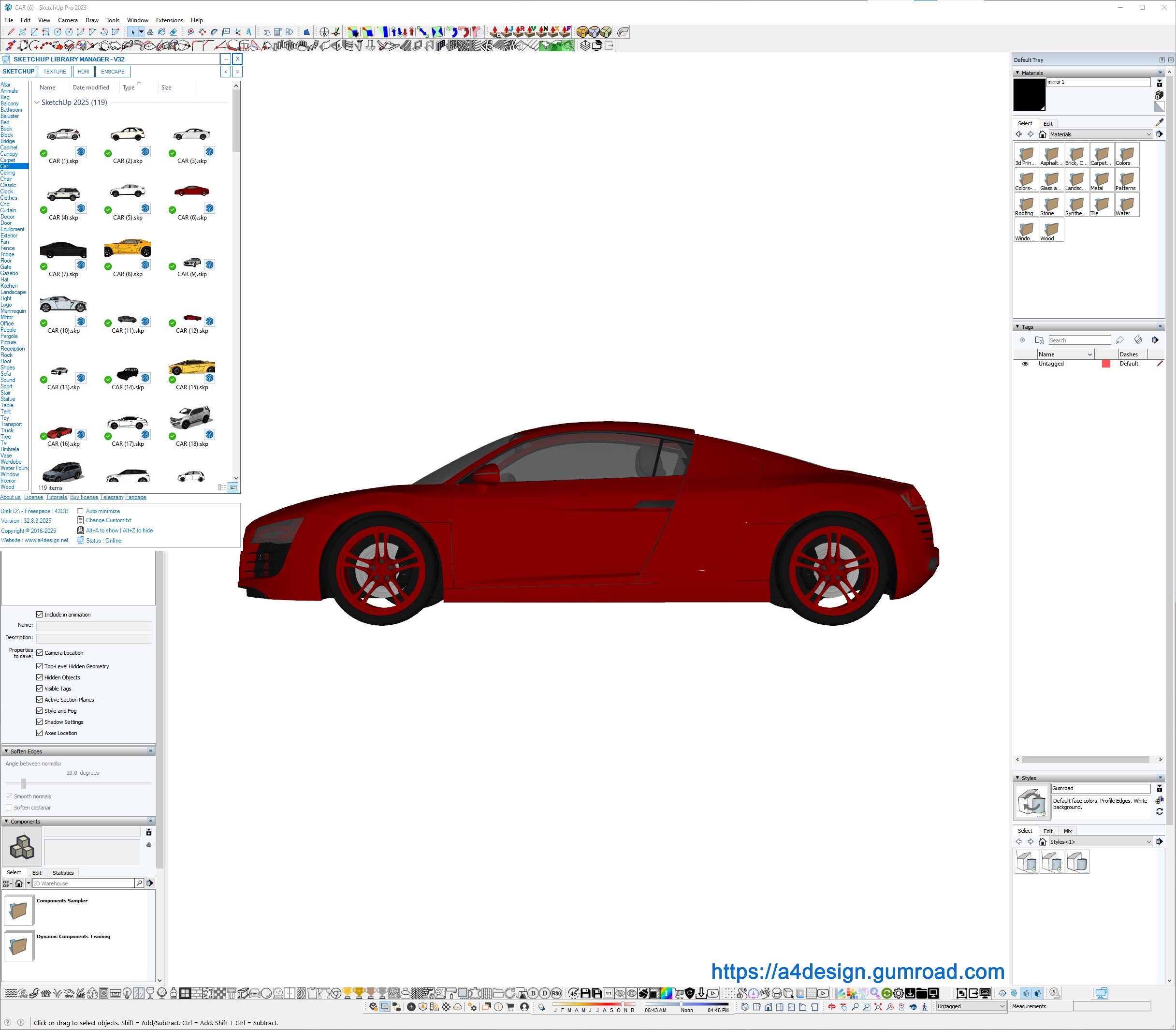Viewport: 1176px width, 1030px height.
Task: Uncheck the Shadow Settings checkbox
Action: click(40, 722)
